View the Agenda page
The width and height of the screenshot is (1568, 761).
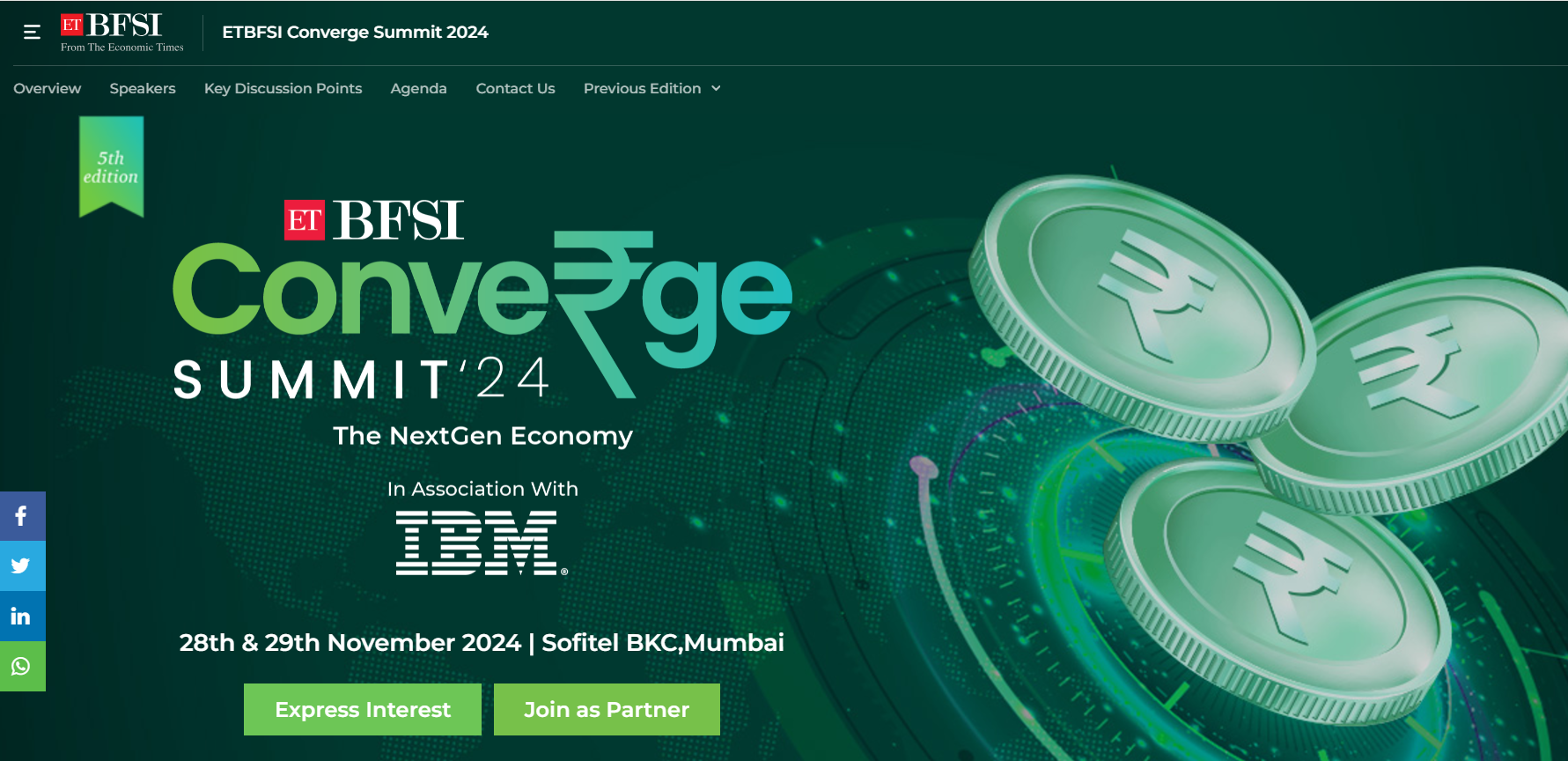tap(418, 88)
